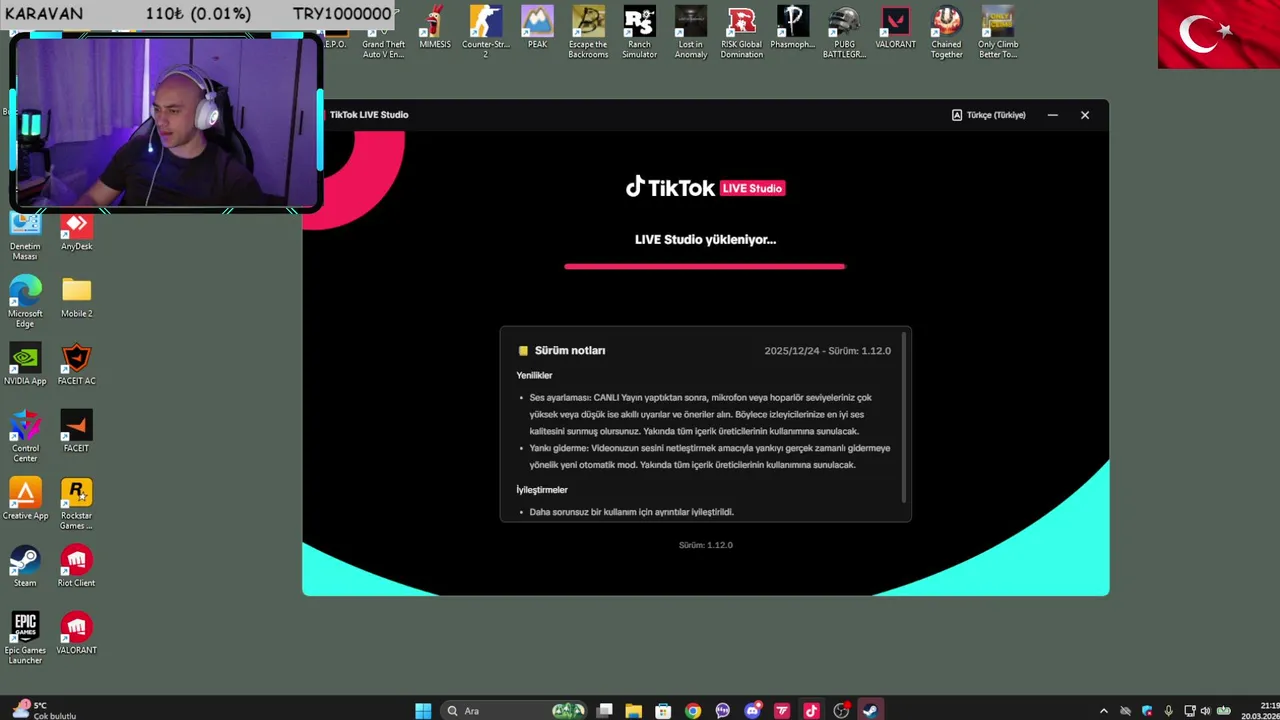The image size is (1280, 720).
Task: Open the FACEIT AC desktop icon
Action: (76, 364)
